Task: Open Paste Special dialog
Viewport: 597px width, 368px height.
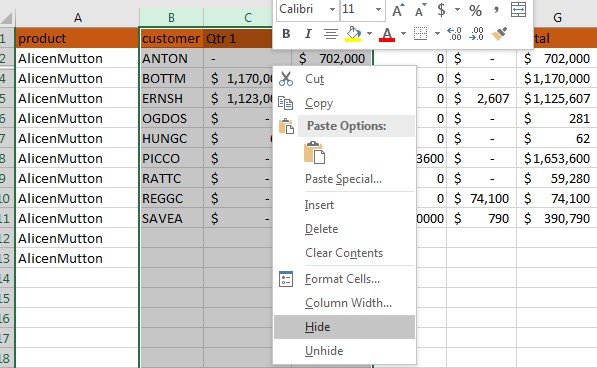Action: click(345, 179)
